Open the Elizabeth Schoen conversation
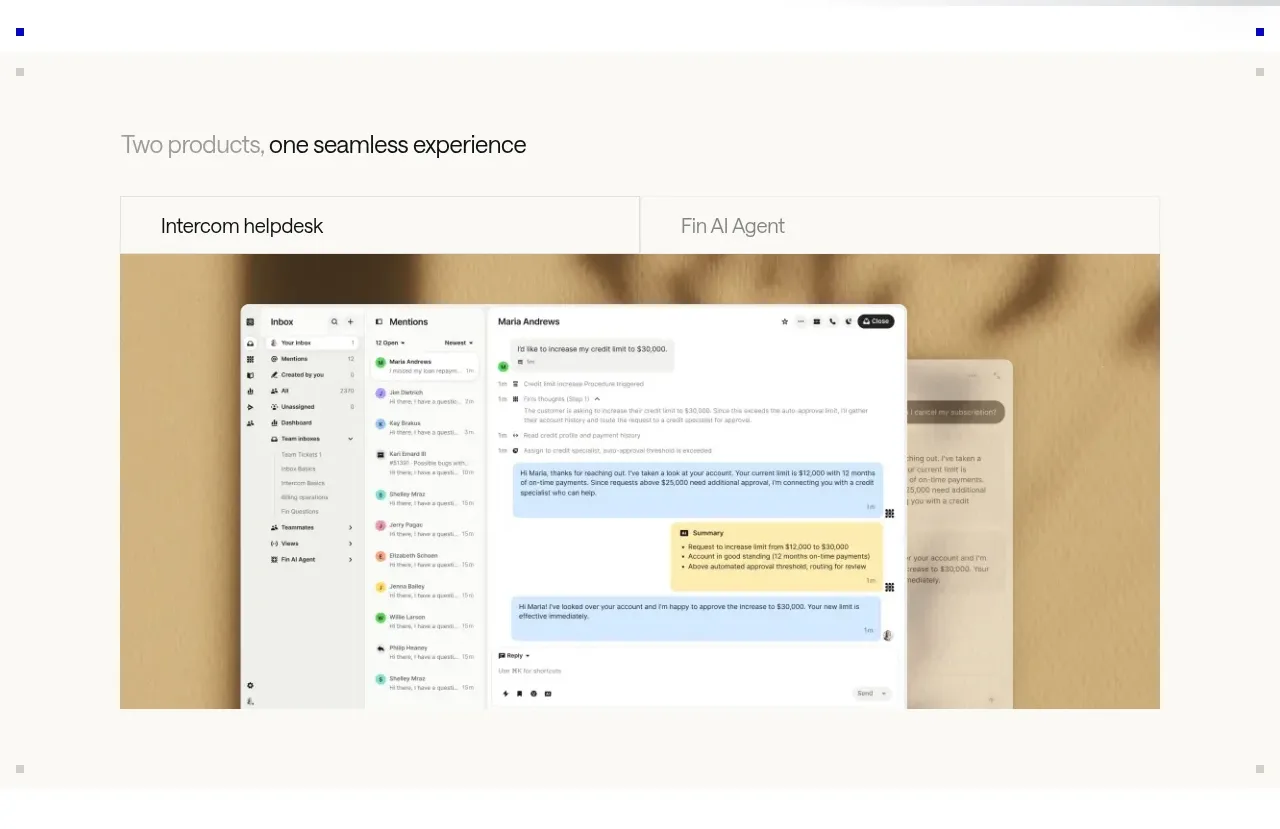The height and width of the screenshot is (829, 1280). (x=425, y=560)
